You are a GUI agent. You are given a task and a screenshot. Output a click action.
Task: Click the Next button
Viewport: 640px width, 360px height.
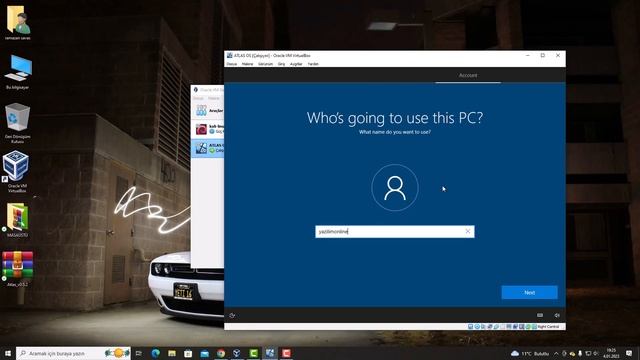pos(529,292)
